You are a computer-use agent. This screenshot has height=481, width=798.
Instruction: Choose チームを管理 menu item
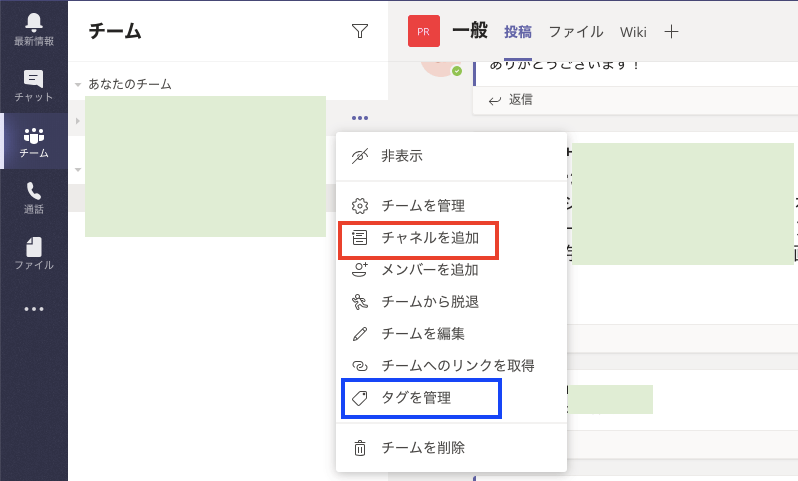451,206
